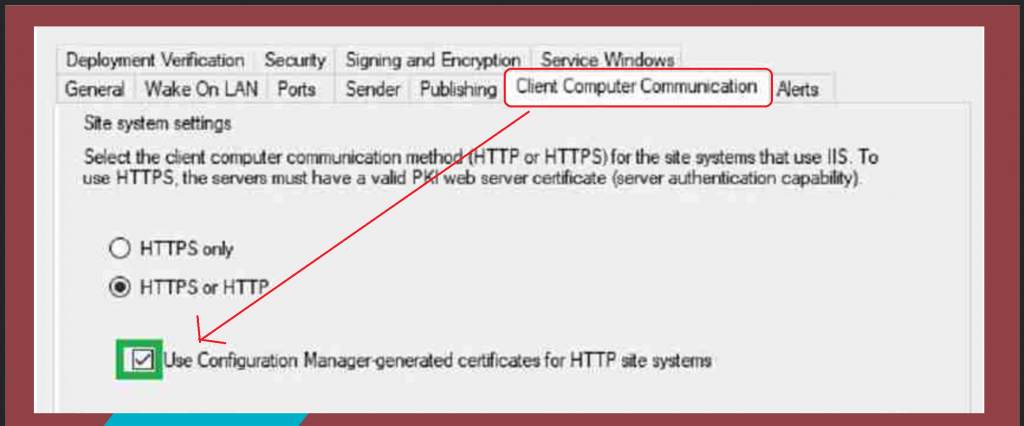Switch to the Security tab
Viewport: 1024px width, 426px height.
(295, 61)
